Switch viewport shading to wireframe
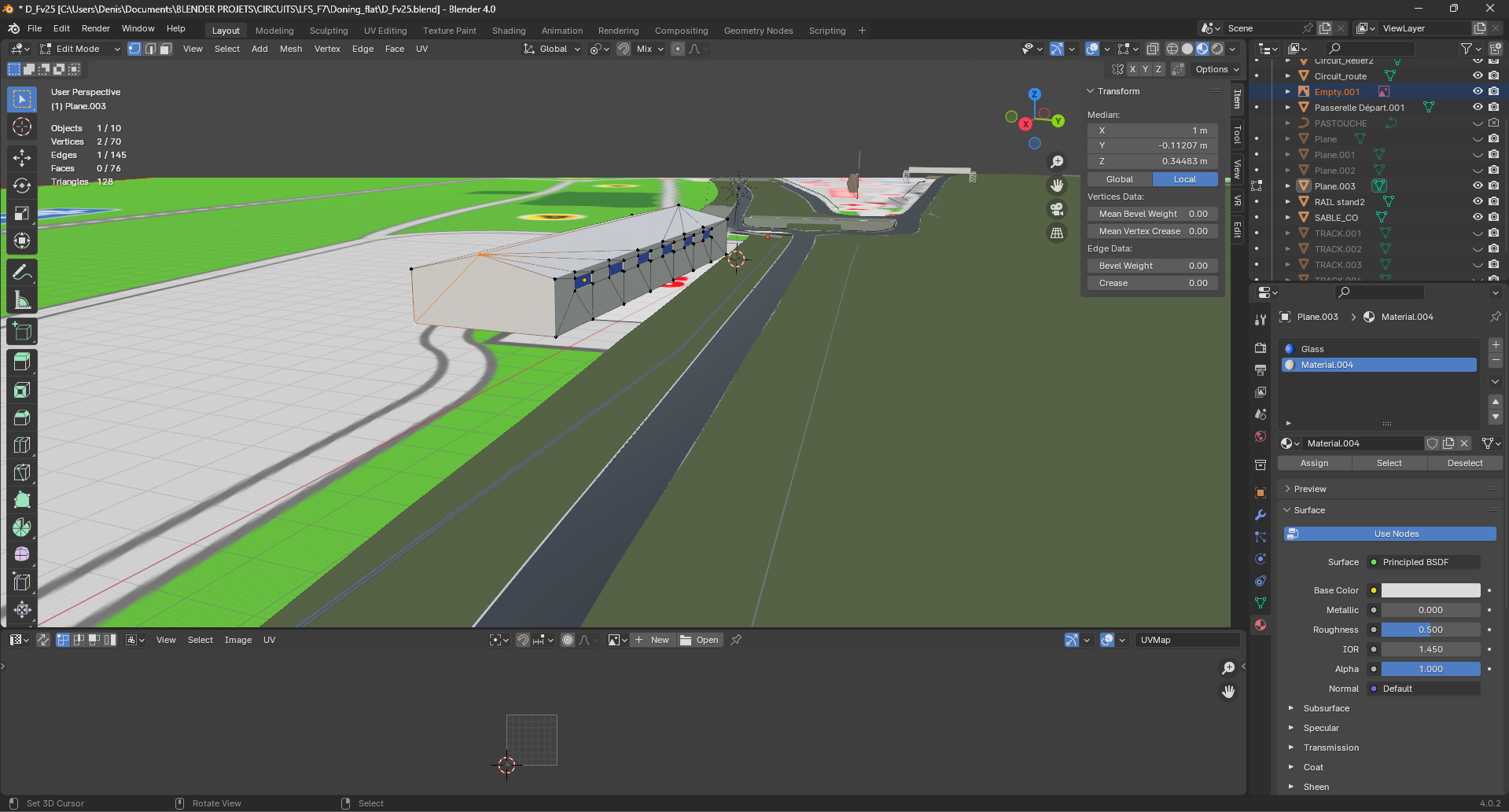 tap(1172, 49)
